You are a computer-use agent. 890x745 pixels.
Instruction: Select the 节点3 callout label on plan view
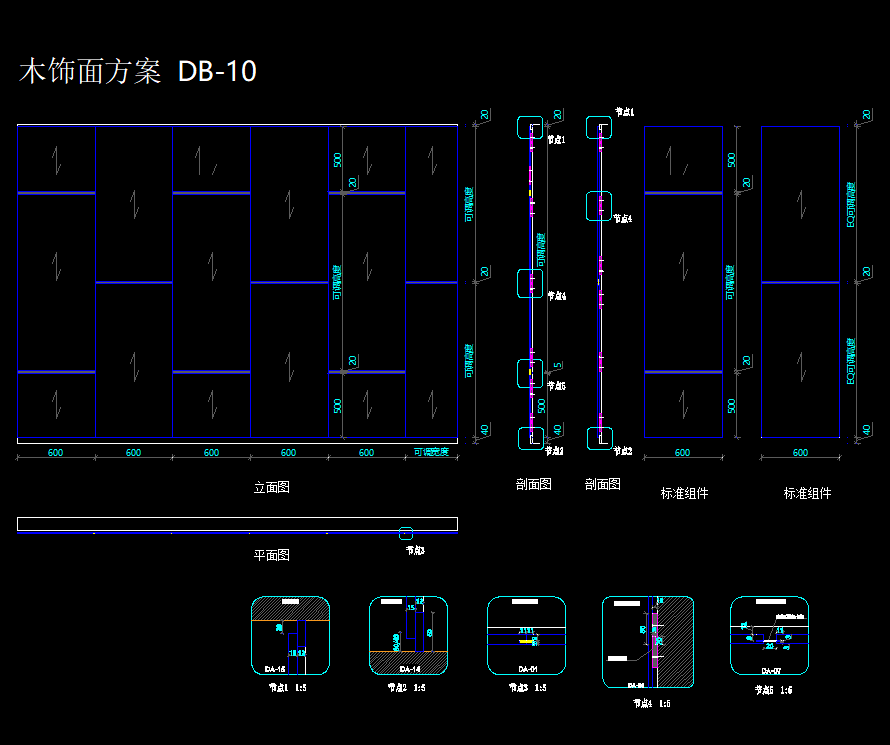coord(415,550)
